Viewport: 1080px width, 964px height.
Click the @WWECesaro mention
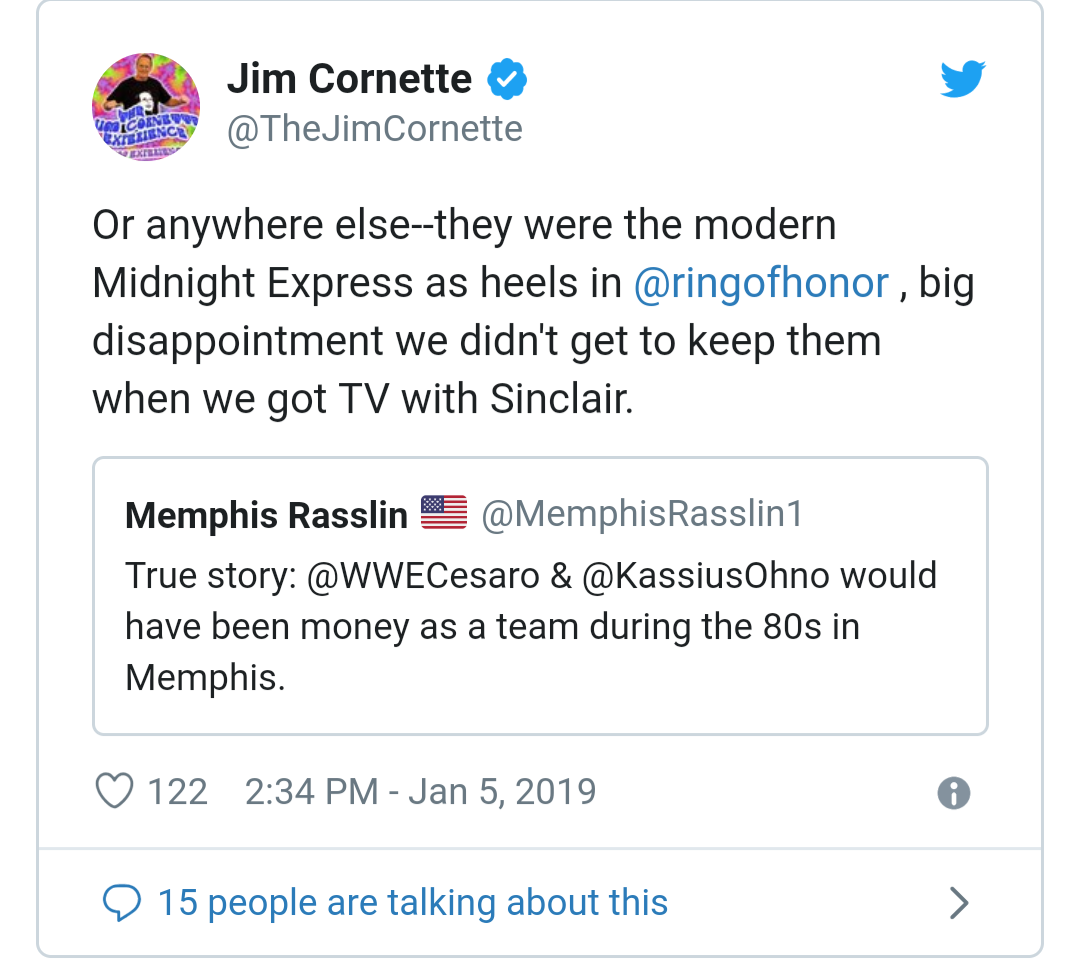[423, 576]
